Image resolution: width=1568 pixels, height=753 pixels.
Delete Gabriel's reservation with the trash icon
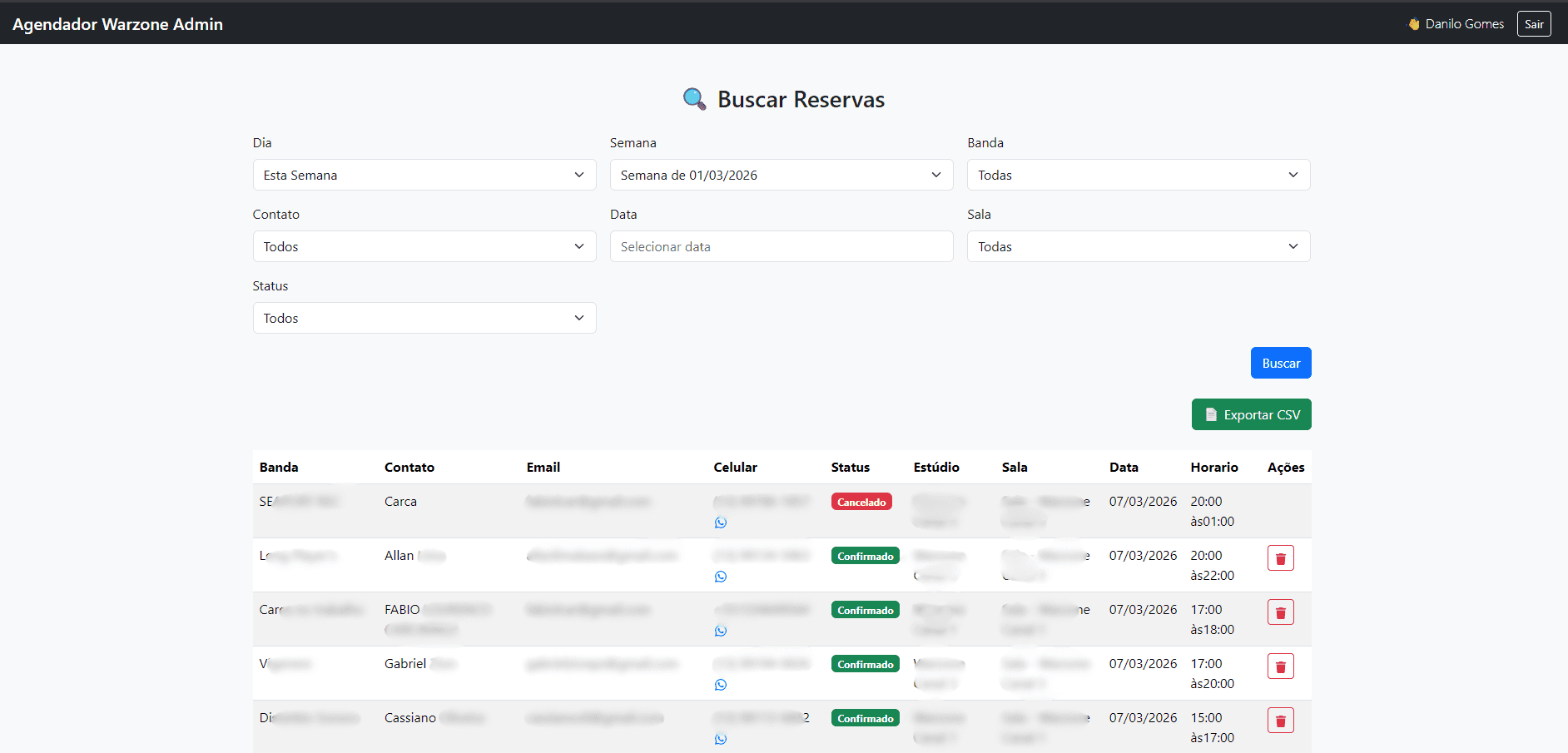(1280, 666)
